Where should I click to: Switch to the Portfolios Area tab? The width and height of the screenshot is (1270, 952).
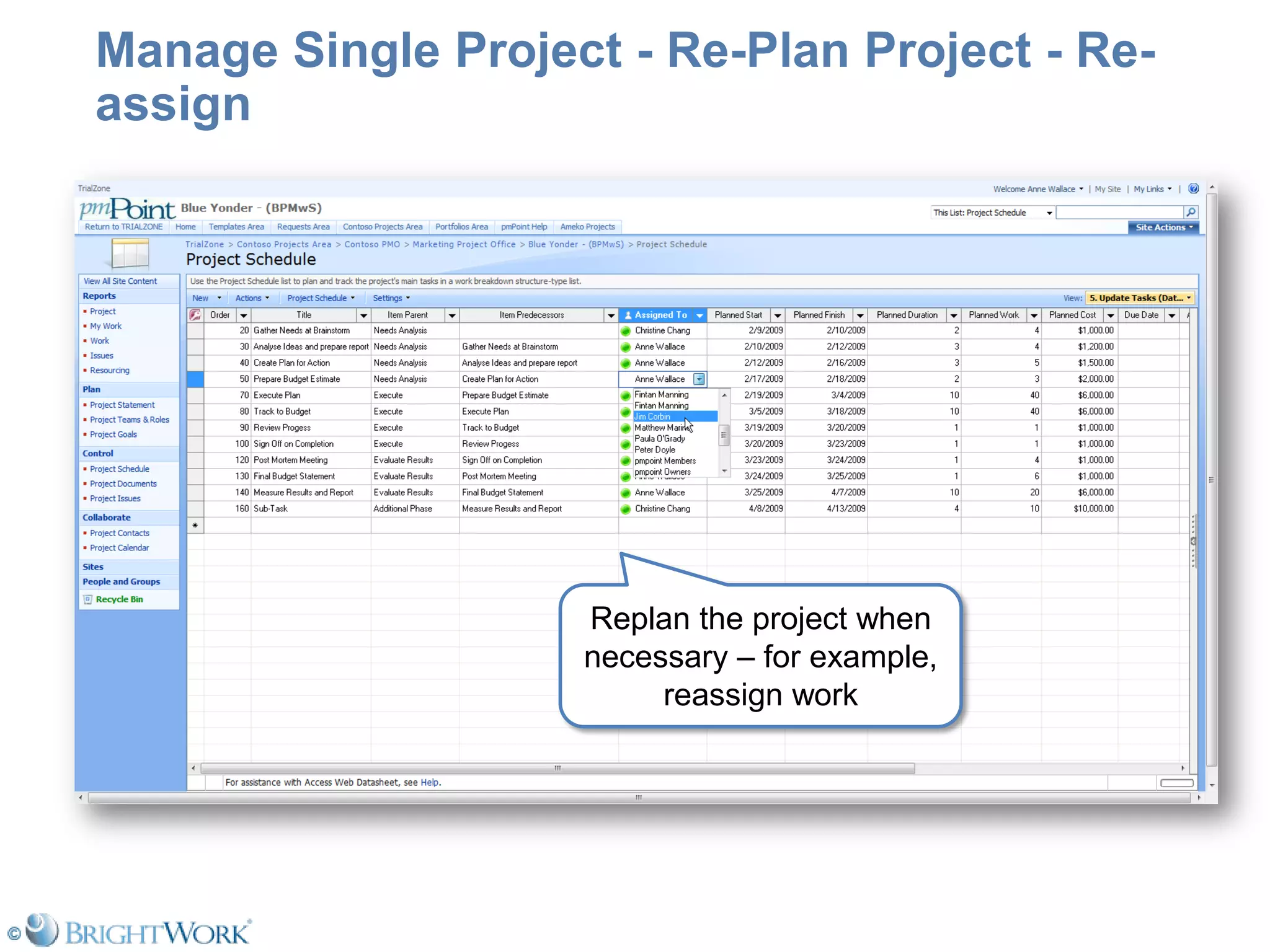462,227
